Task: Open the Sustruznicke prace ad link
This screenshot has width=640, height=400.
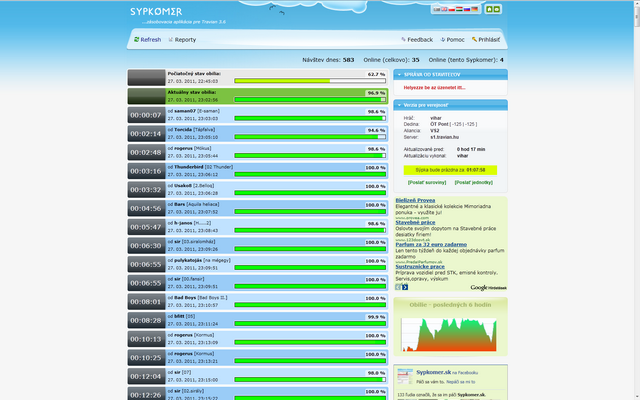Action: [x=420, y=267]
